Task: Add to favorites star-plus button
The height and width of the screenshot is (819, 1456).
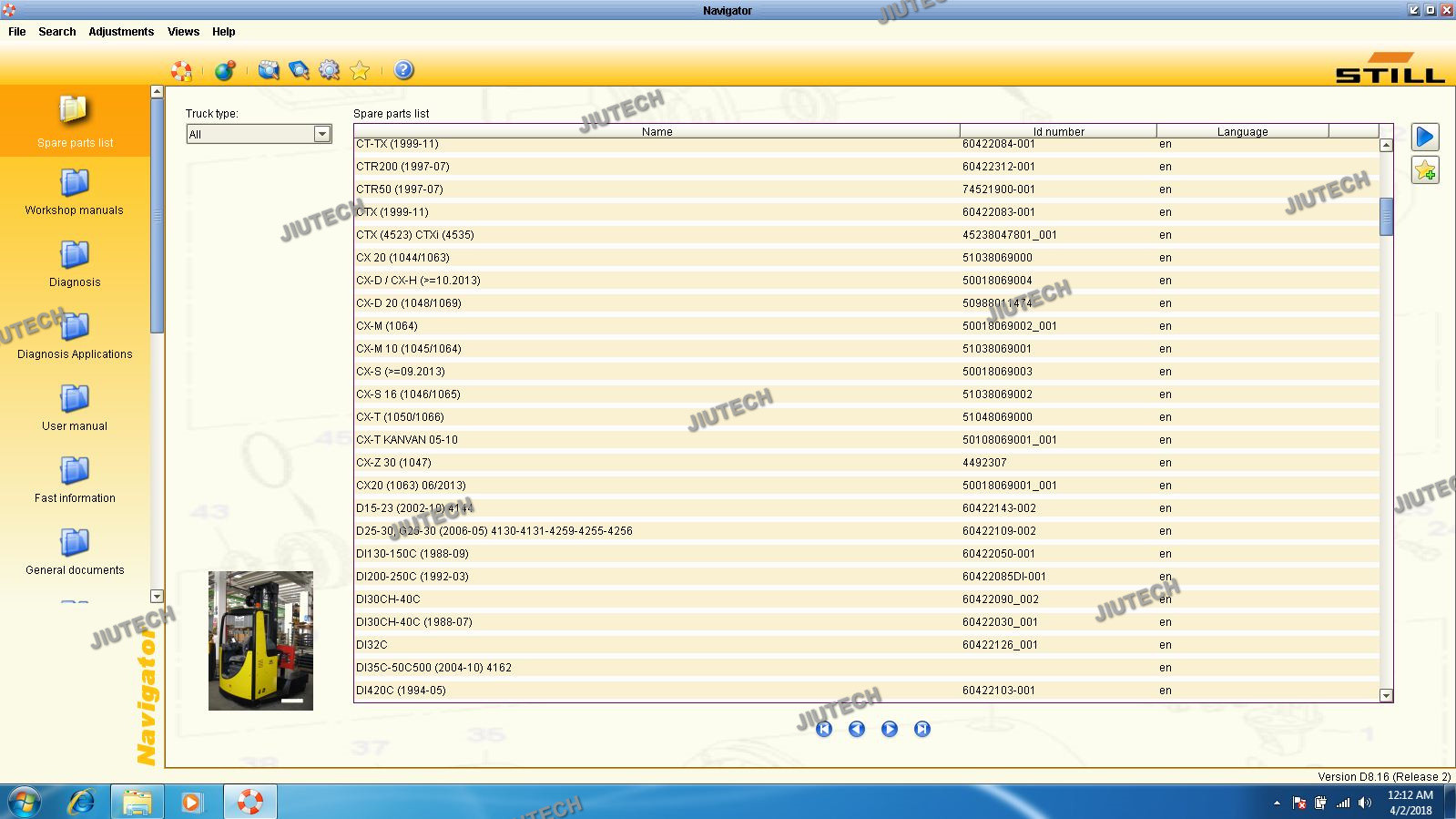Action: tap(1425, 170)
